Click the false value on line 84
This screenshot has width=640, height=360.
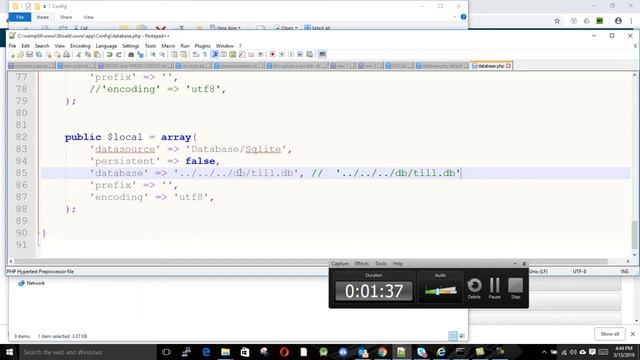200,161
